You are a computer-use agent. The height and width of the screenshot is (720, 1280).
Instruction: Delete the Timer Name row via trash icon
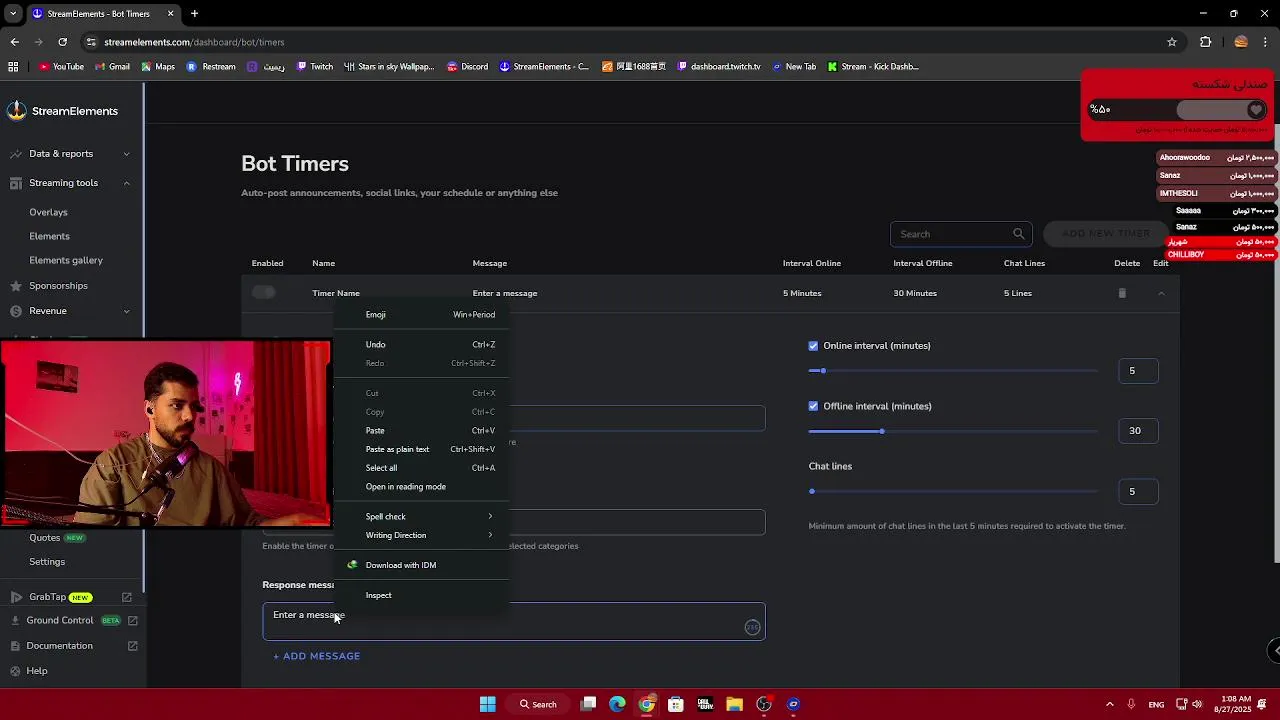point(1122,293)
